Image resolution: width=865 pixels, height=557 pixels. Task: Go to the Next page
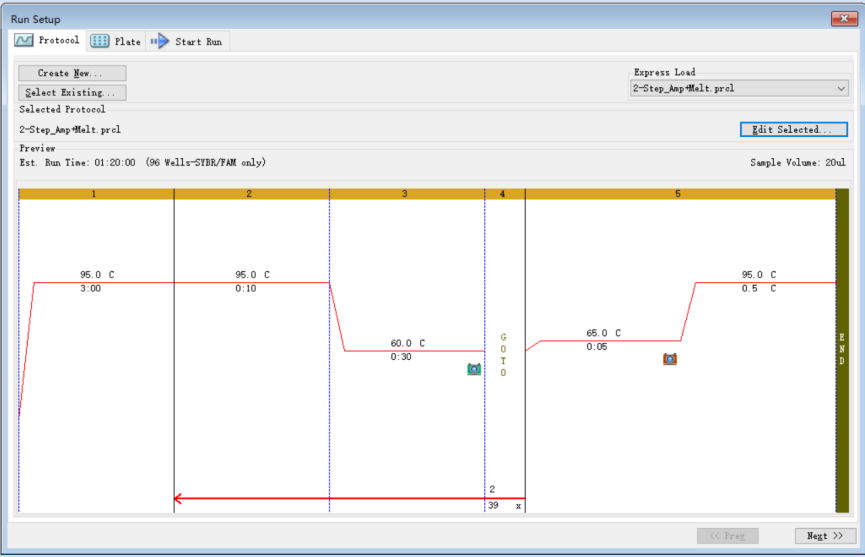[x=825, y=535]
